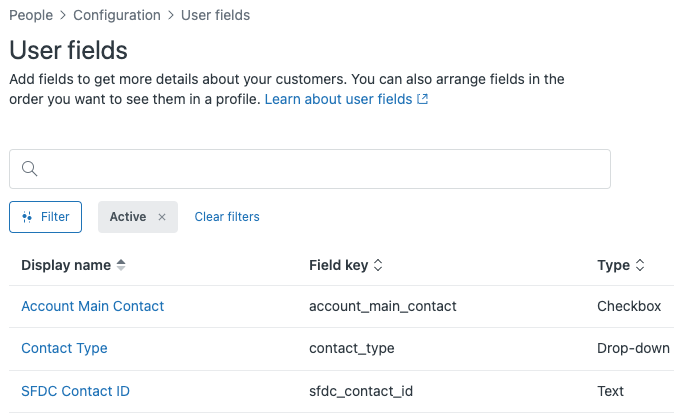Click the Checkbox type cell

tap(629, 306)
